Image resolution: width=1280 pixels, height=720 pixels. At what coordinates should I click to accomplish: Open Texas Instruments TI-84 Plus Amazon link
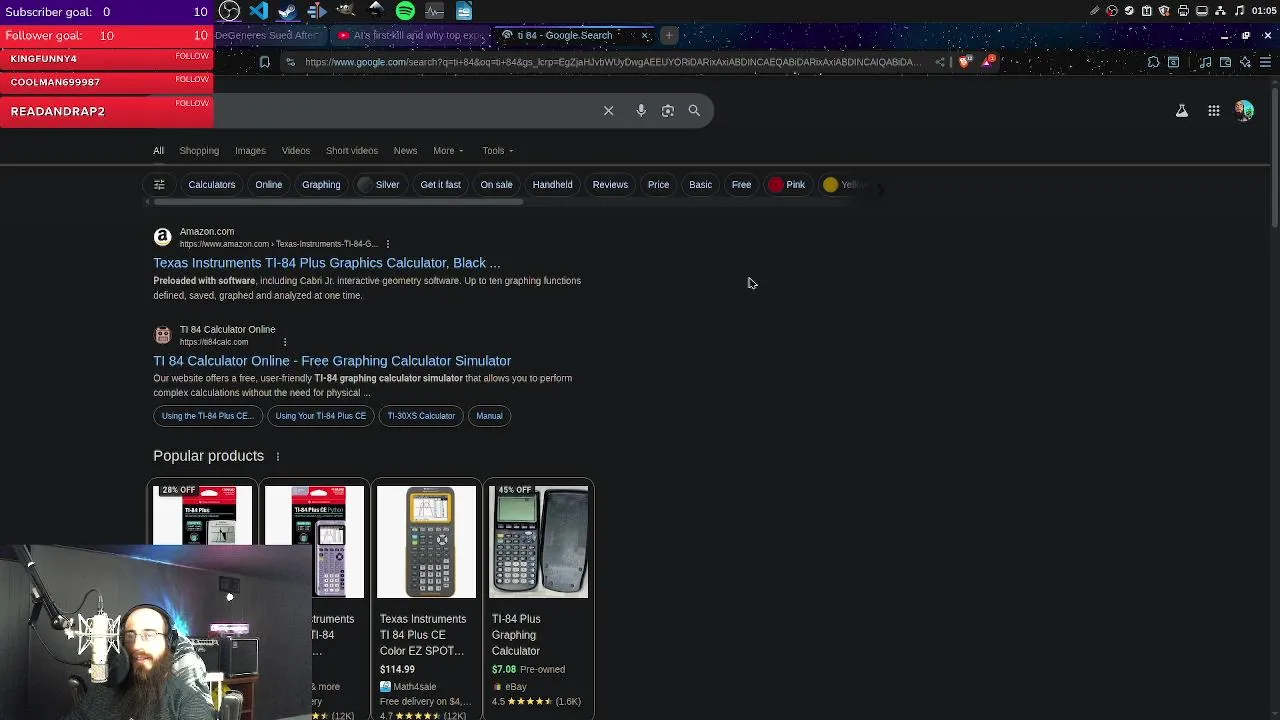point(327,263)
